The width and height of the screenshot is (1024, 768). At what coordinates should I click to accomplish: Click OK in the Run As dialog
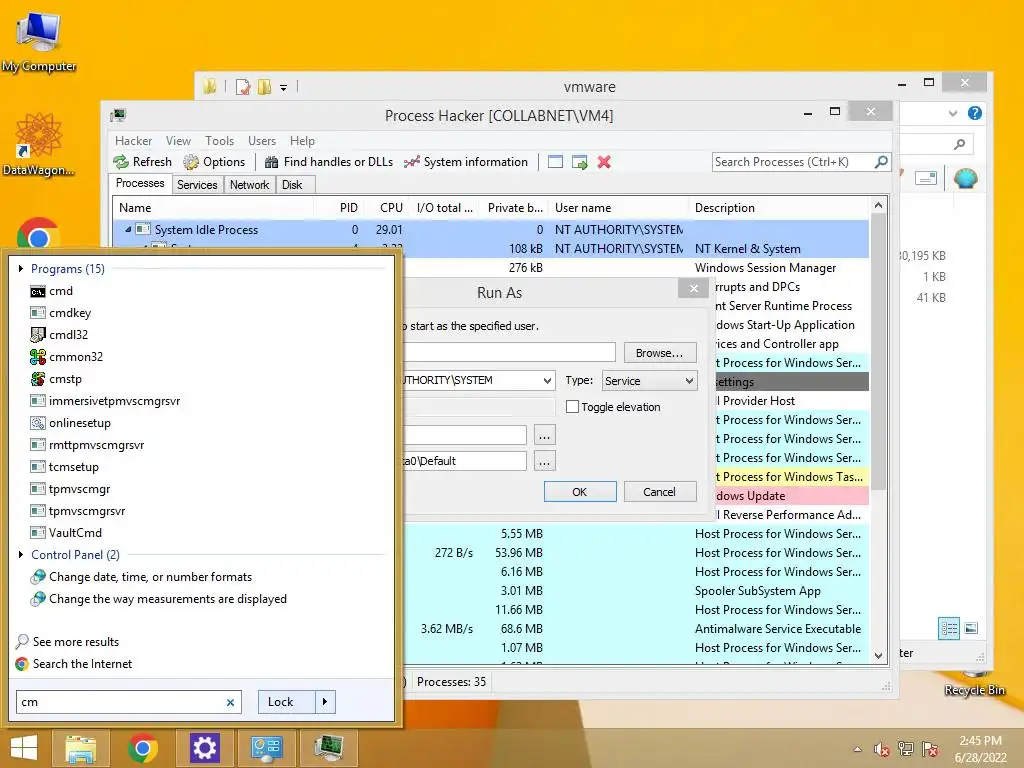pos(580,492)
